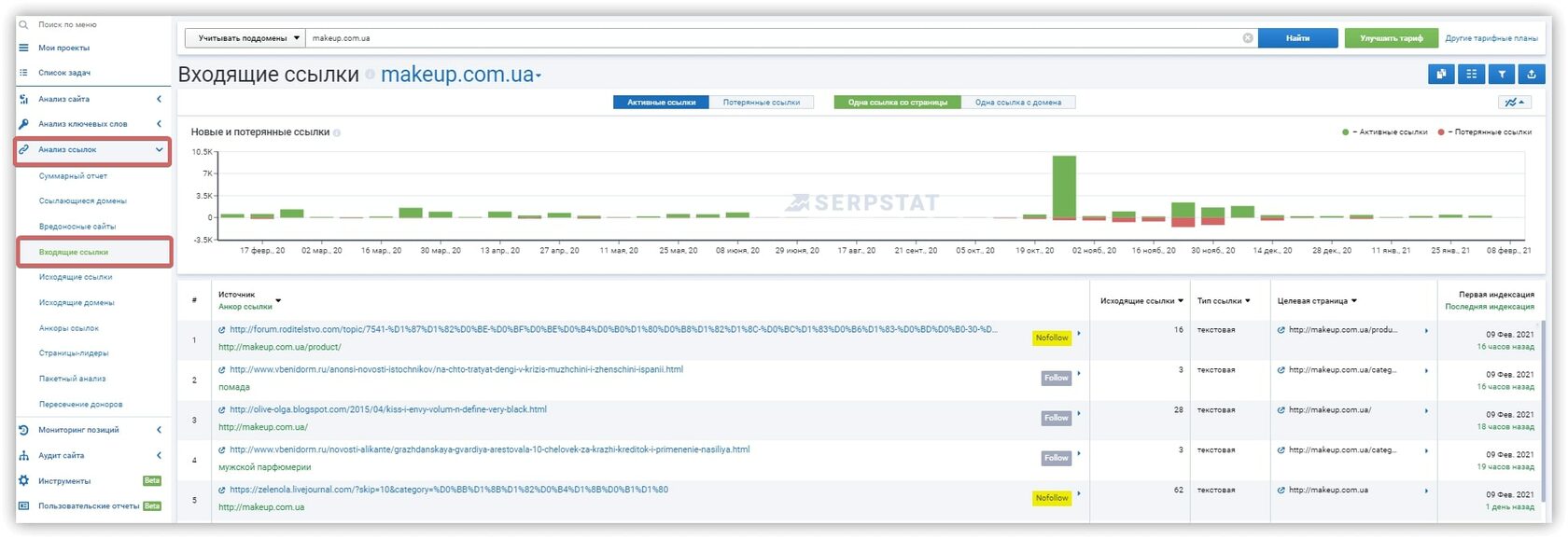Open 'Другие тарифные планы' link
The width and height of the screenshot is (1568, 539).
[1491, 38]
